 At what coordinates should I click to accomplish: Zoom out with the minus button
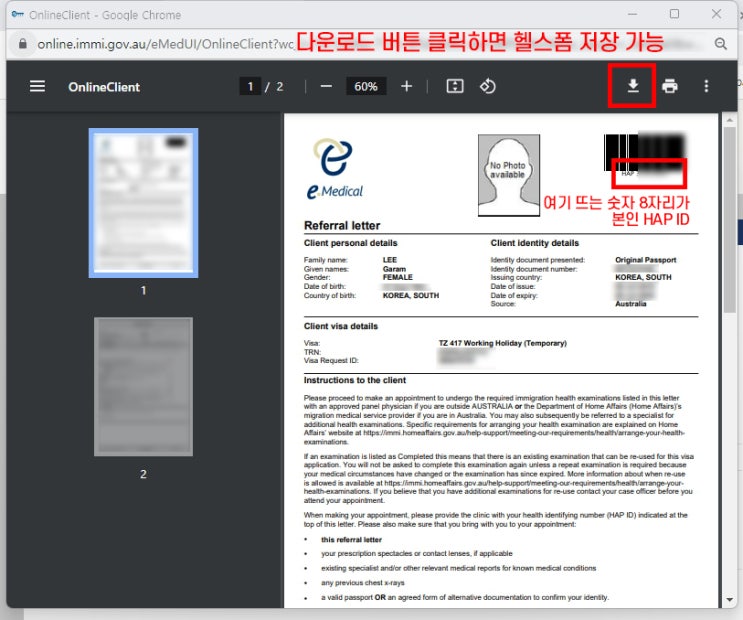(x=326, y=86)
